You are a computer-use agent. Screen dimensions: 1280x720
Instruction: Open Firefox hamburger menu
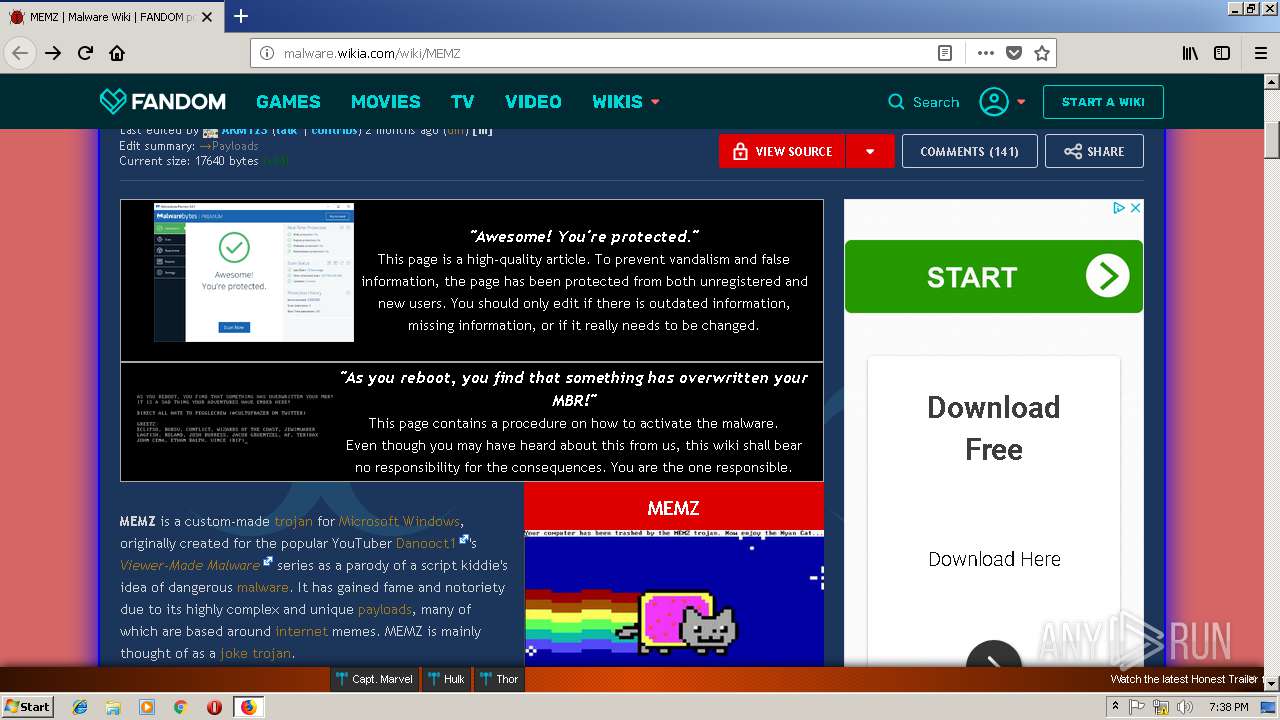(1259, 53)
